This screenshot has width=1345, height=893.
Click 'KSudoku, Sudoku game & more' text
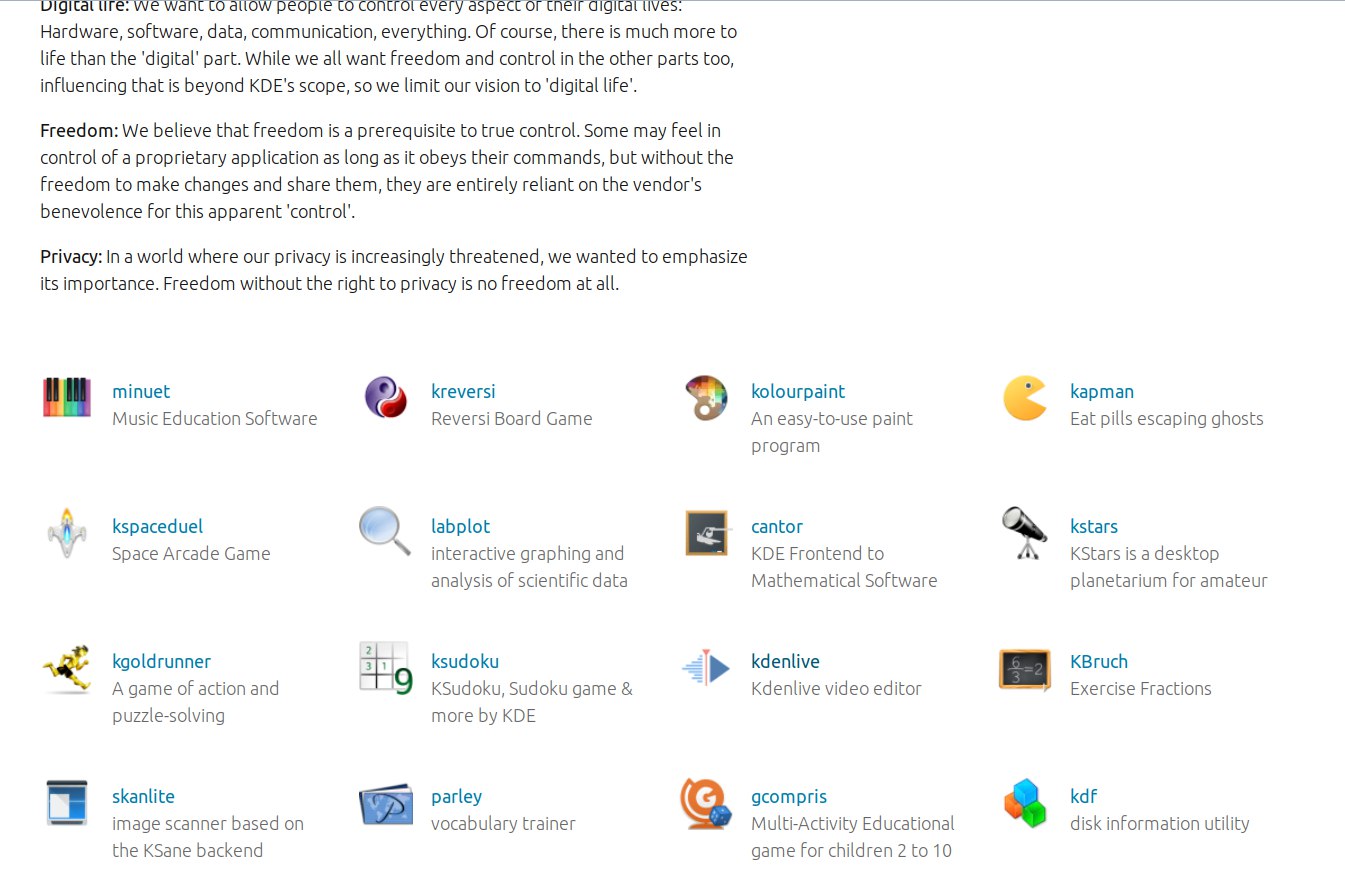[532, 702]
